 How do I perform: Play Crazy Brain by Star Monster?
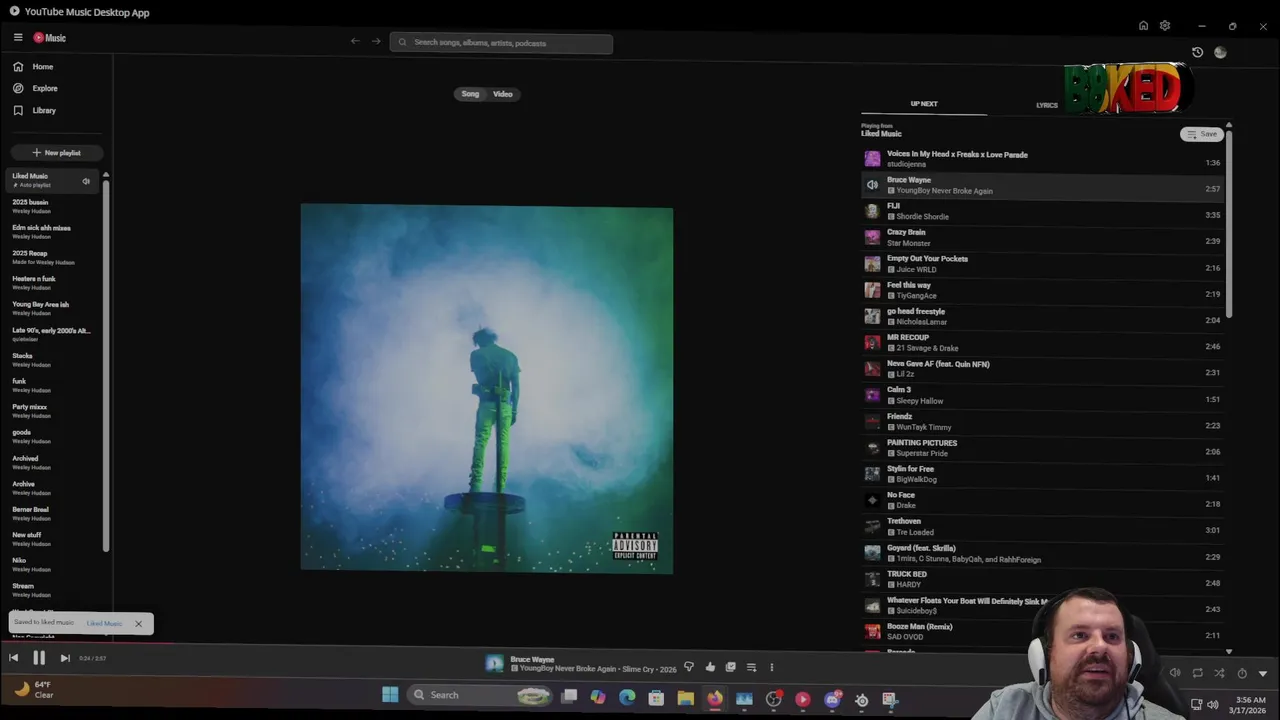click(1042, 237)
